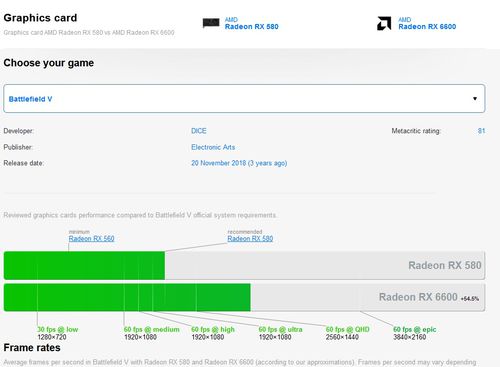
Task: Click the Radeon RX 580 green performance bar
Action: click(x=84, y=265)
